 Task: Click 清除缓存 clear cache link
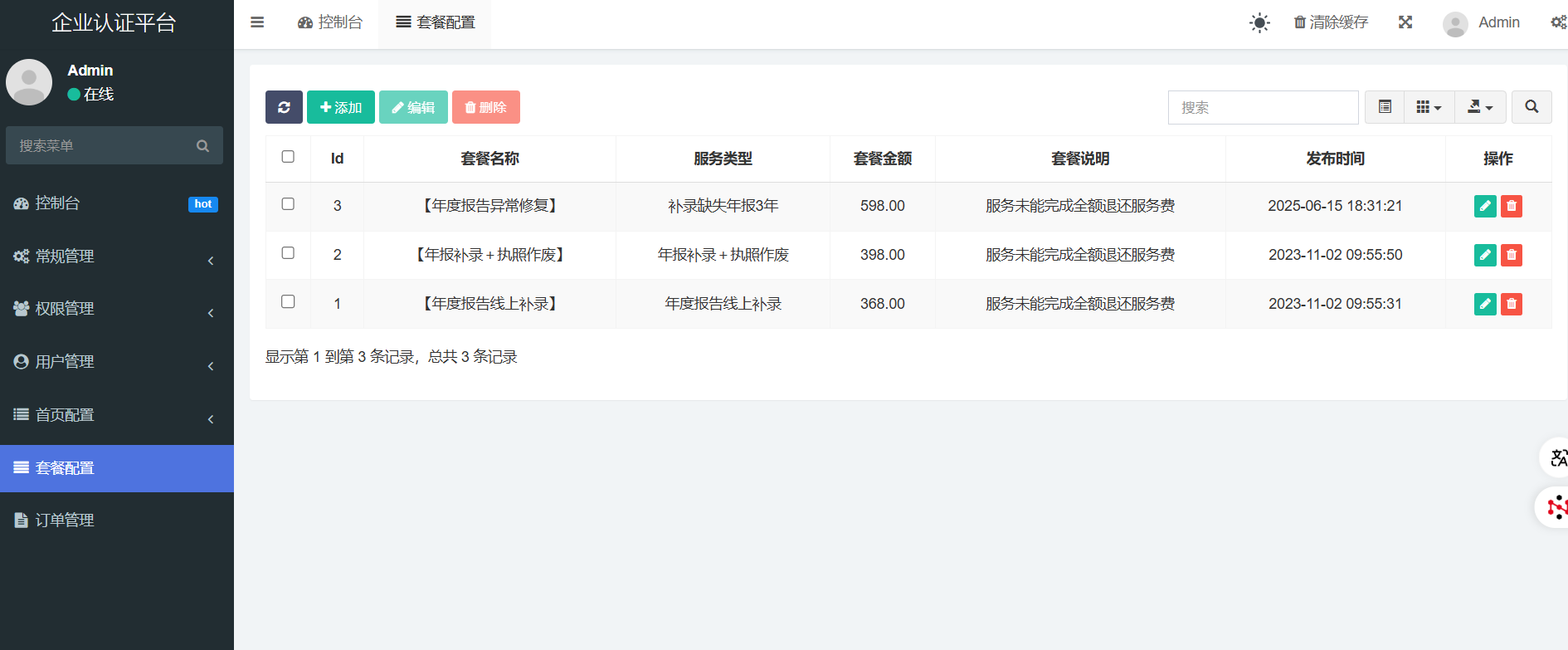point(1331,22)
